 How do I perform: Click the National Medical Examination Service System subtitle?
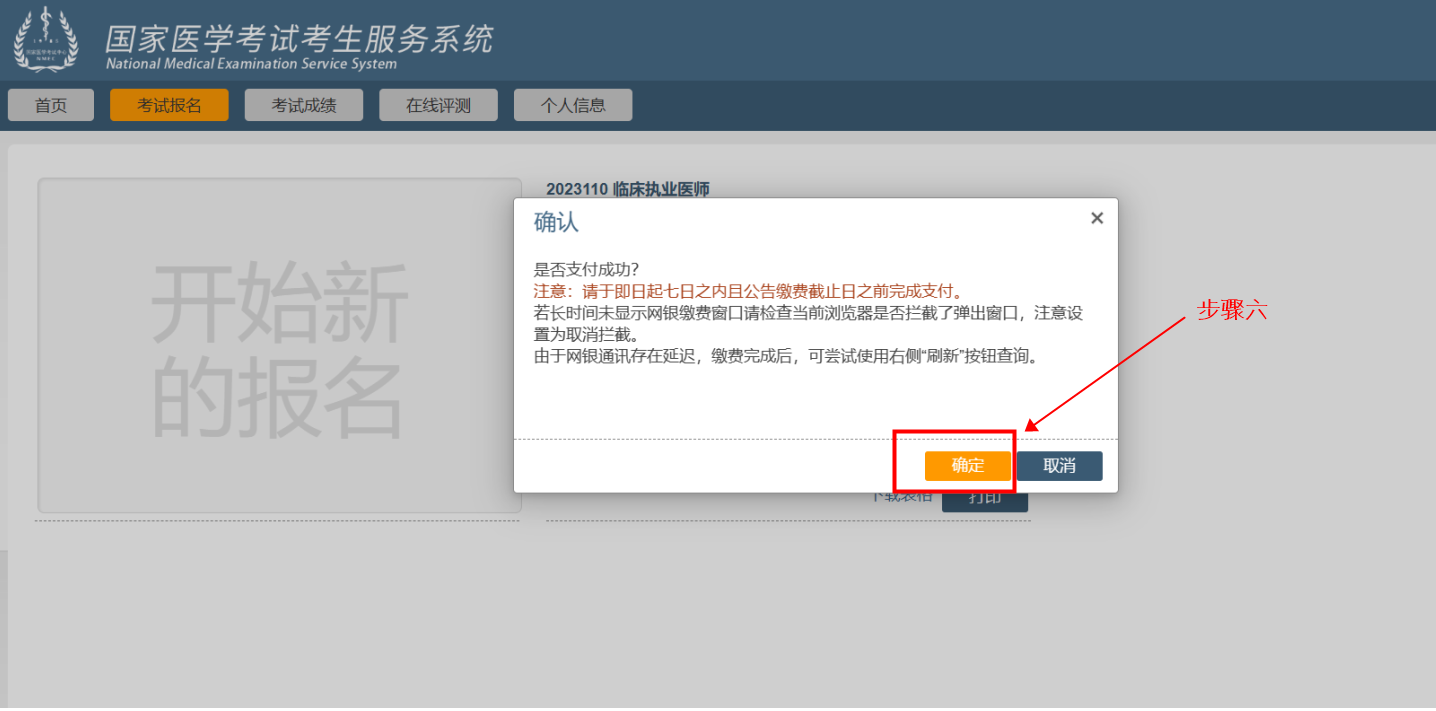(x=251, y=64)
